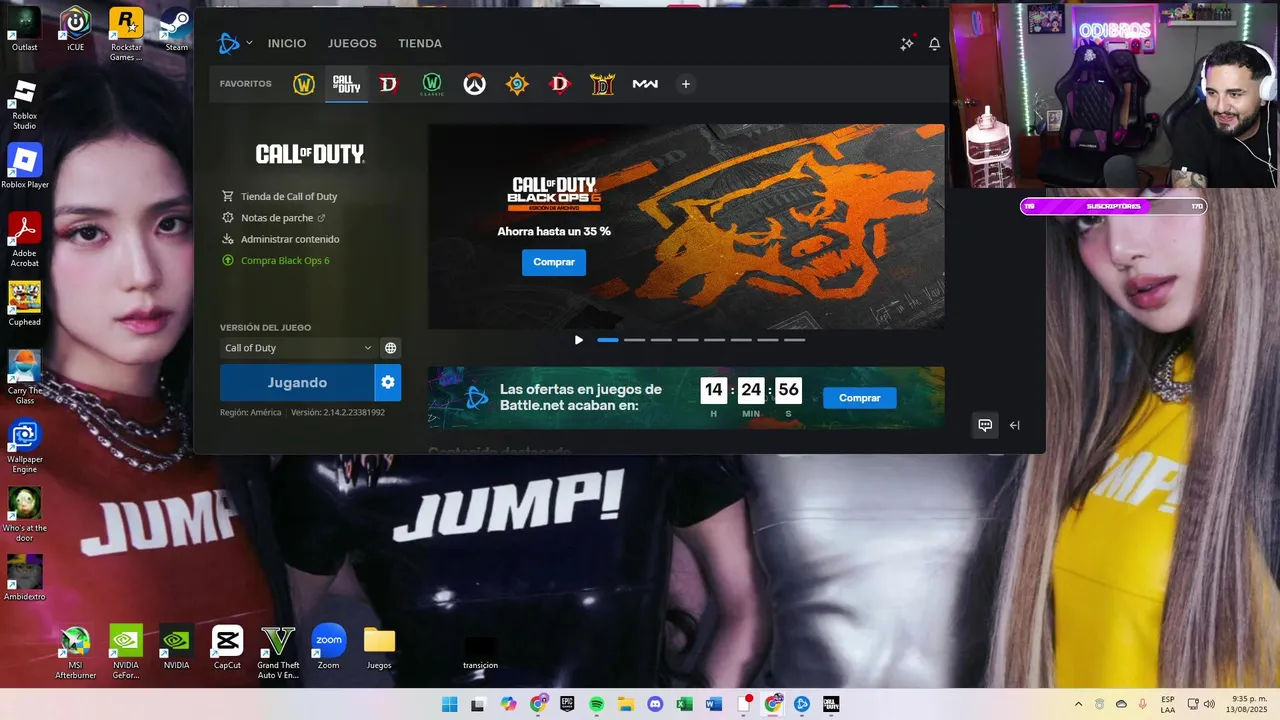The width and height of the screenshot is (1280, 720).
Task: Show hidden system tray icons
Action: [x=1078, y=704]
